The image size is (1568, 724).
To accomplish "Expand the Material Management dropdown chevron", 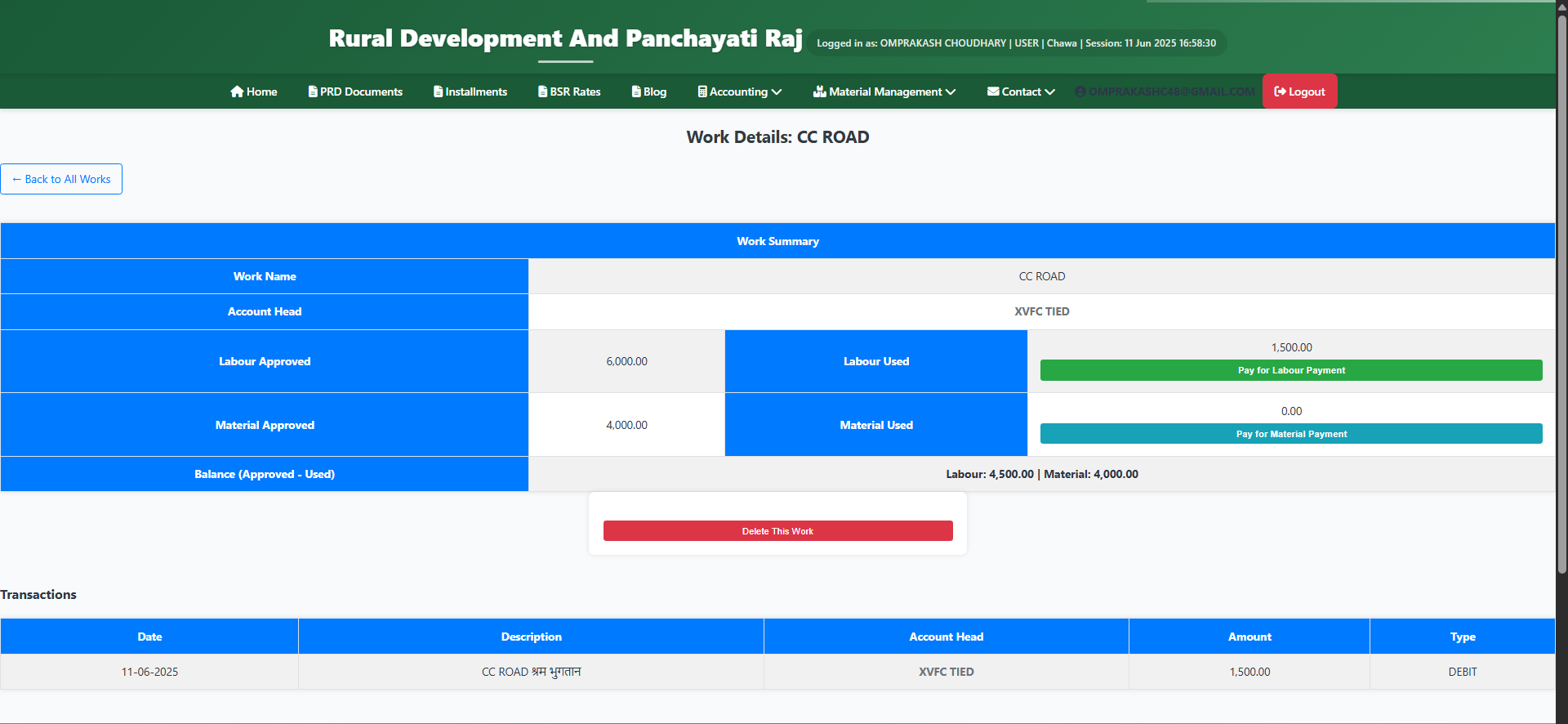I will pyautogui.click(x=951, y=92).
